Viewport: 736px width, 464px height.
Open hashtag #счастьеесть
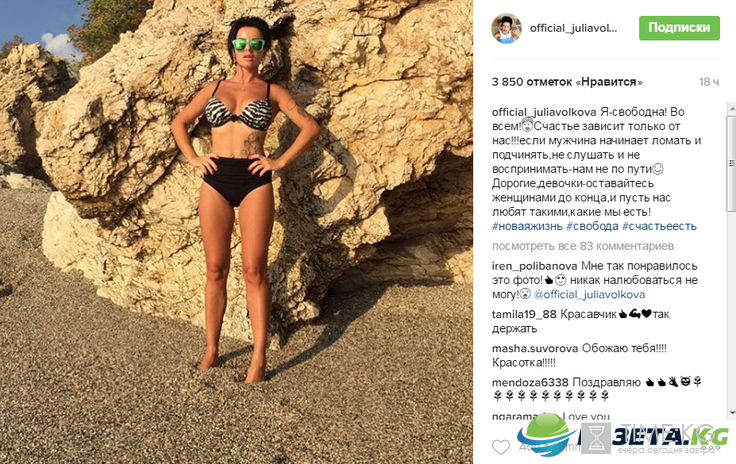659,226
